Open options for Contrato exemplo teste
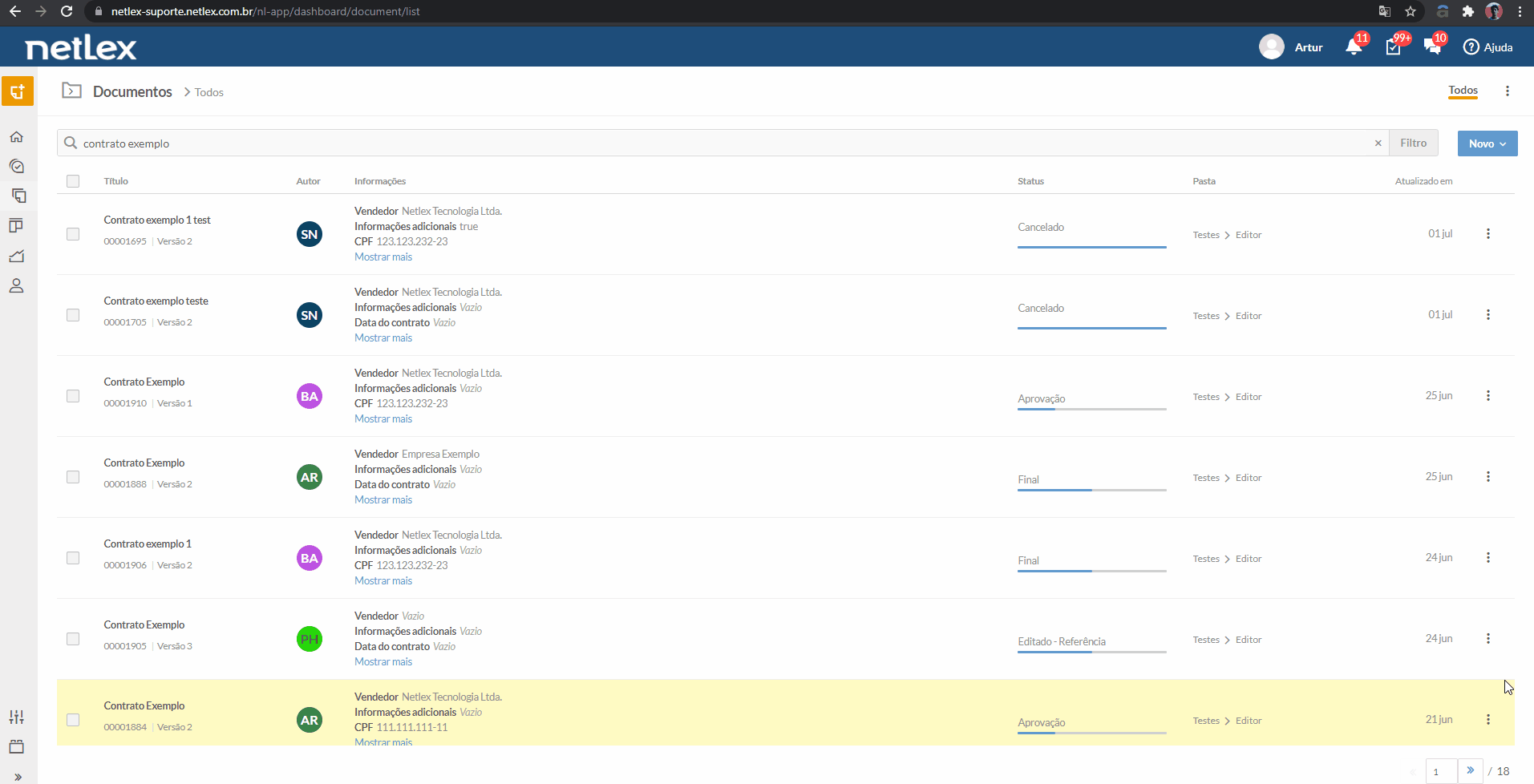 tap(1488, 315)
